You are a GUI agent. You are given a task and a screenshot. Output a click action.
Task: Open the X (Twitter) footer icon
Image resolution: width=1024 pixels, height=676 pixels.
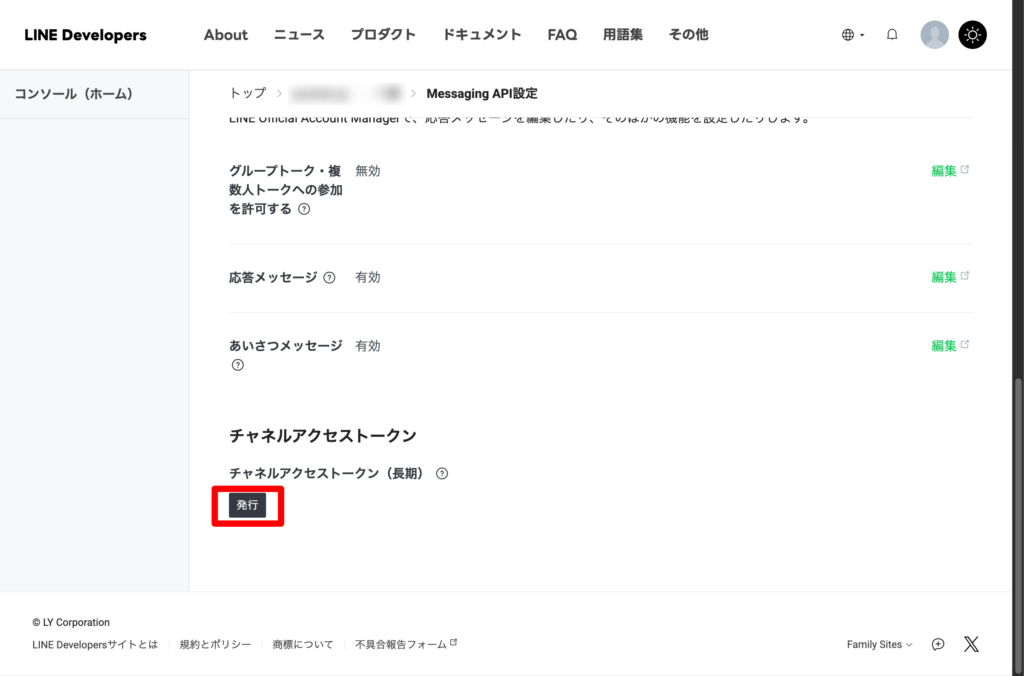pos(971,644)
